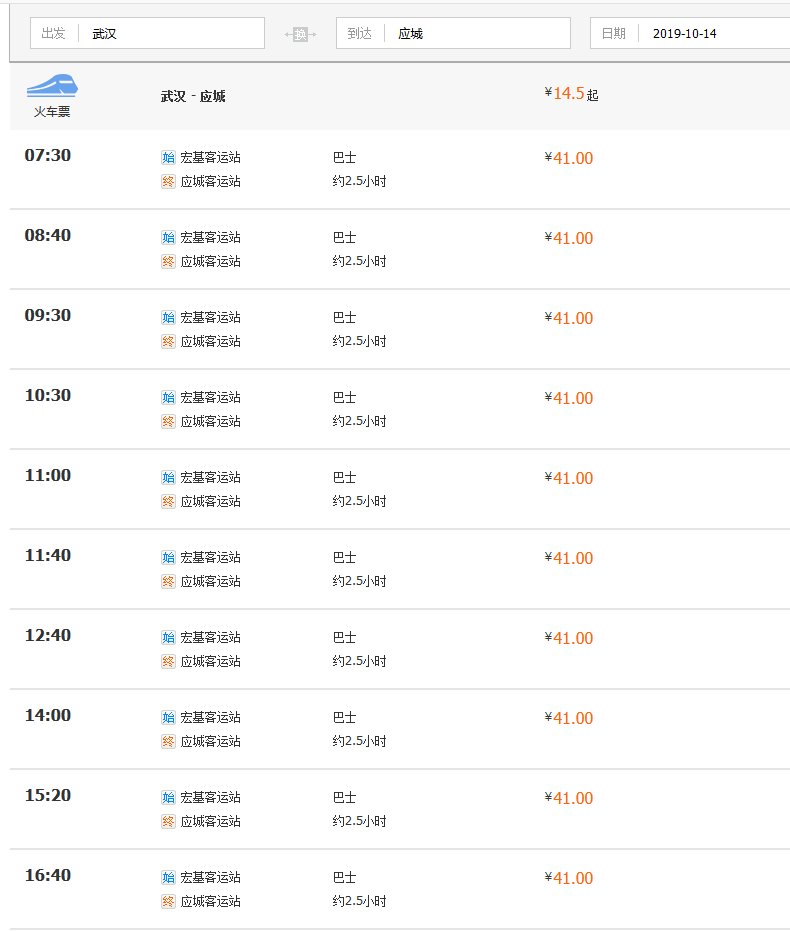Click 巴士 type in the 11:00 row
This screenshot has width=790, height=931.
[344, 477]
